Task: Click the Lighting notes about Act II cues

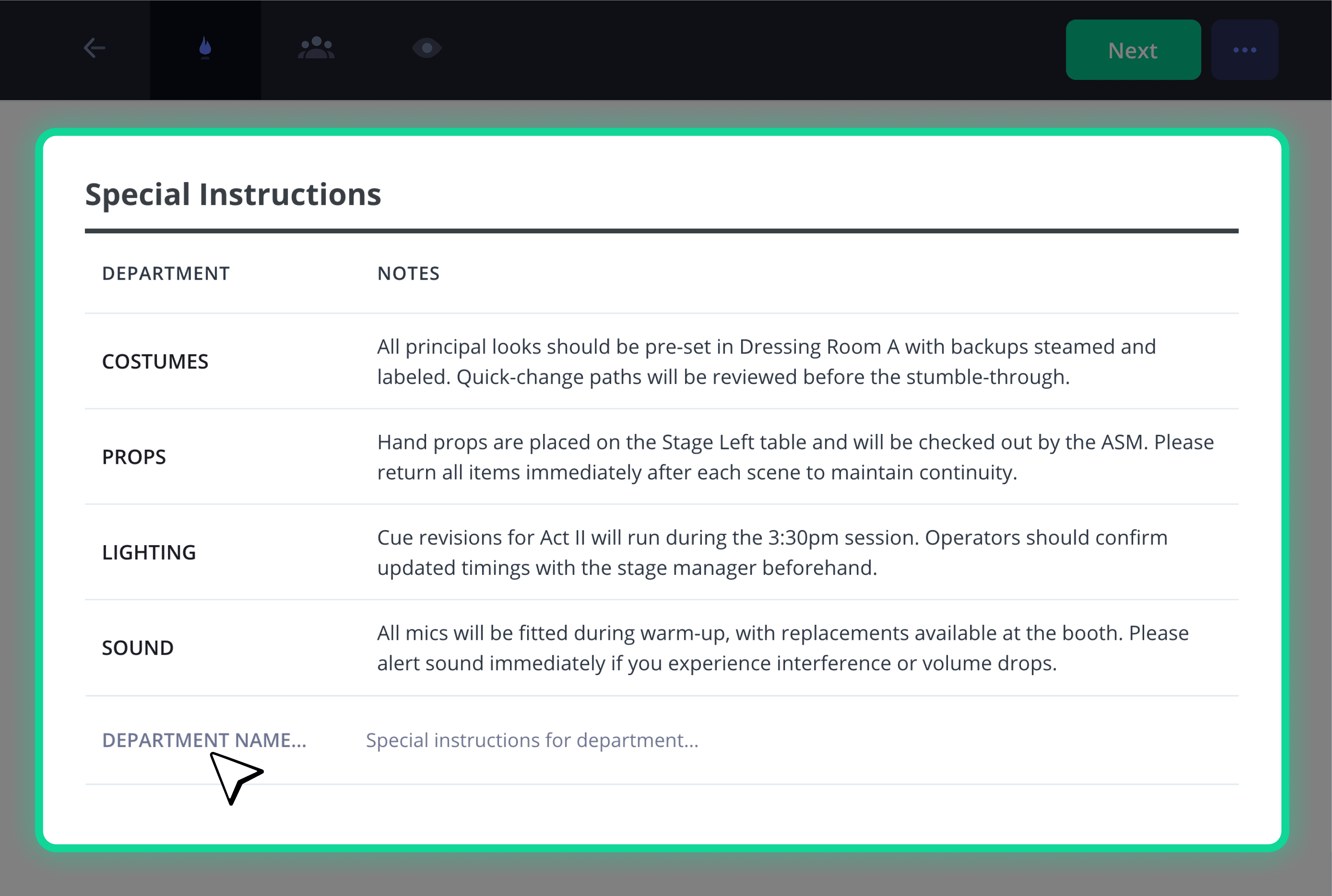Action: click(772, 553)
